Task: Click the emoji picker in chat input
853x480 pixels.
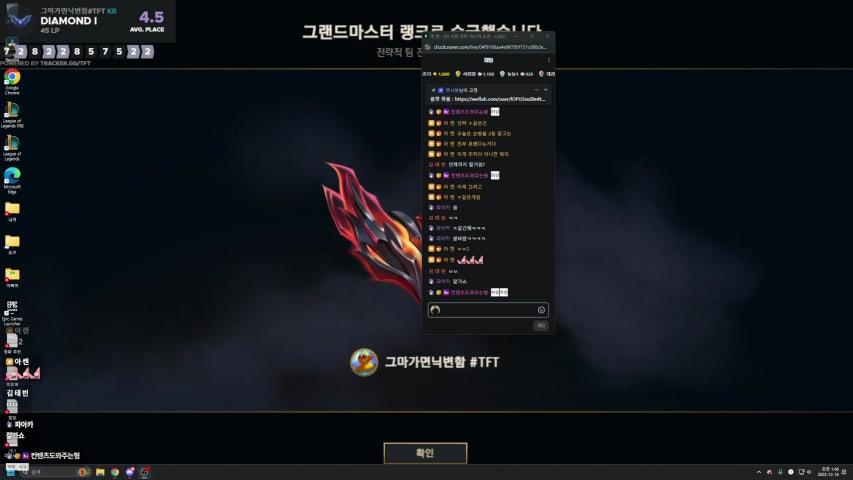Action: coord(541,310)
